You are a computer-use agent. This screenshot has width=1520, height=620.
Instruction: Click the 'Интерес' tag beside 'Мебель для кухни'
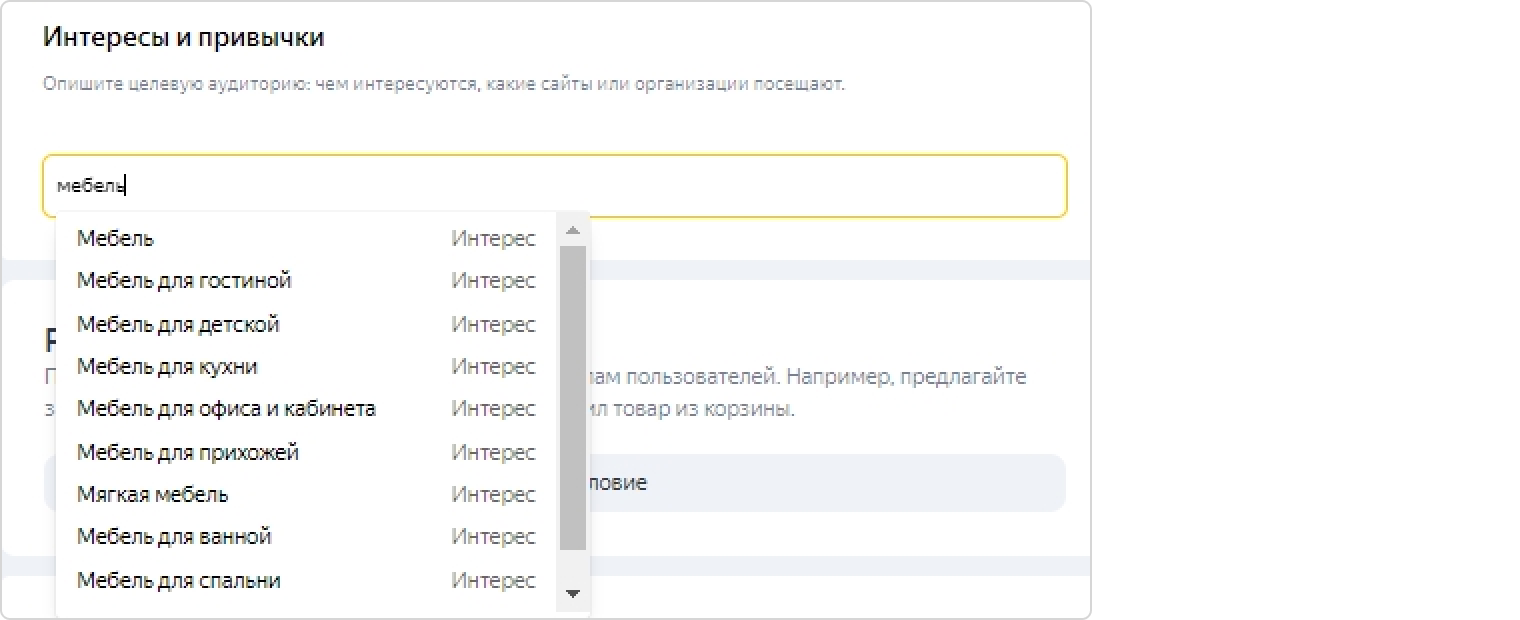coord(493,367)
